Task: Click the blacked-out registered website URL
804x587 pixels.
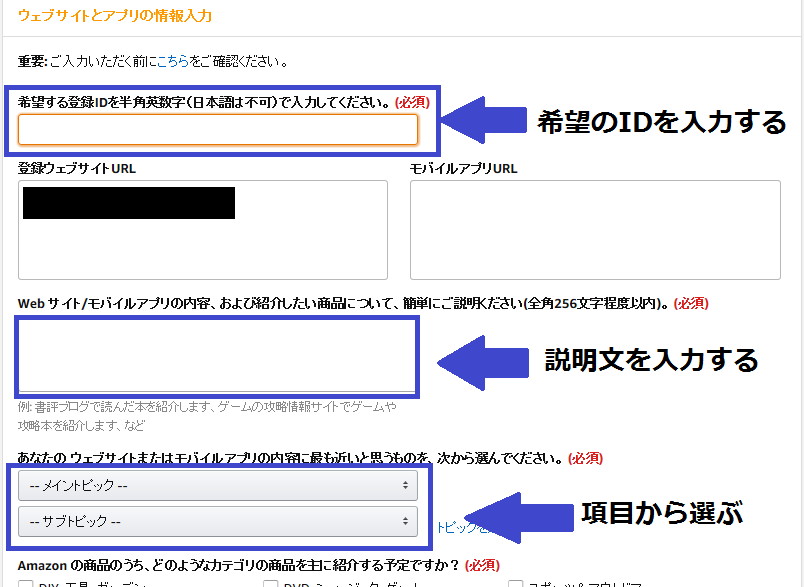Action: tap(128, 203)
